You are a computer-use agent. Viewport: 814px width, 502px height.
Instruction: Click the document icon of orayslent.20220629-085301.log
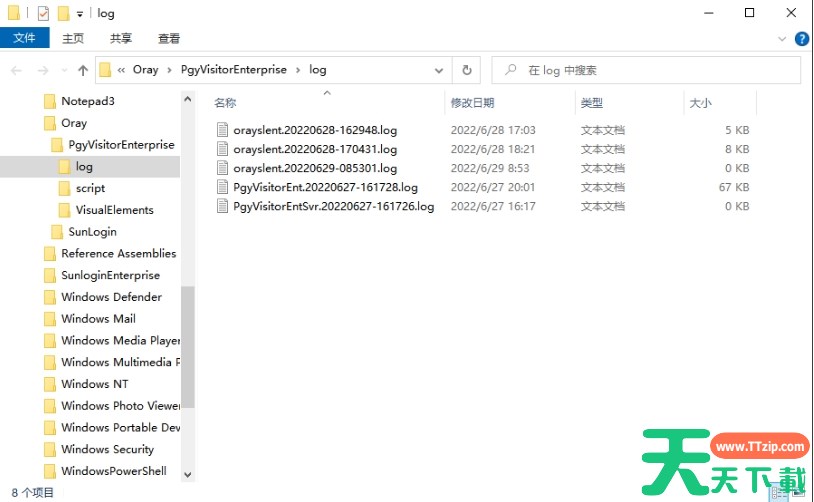coord(223,168)
